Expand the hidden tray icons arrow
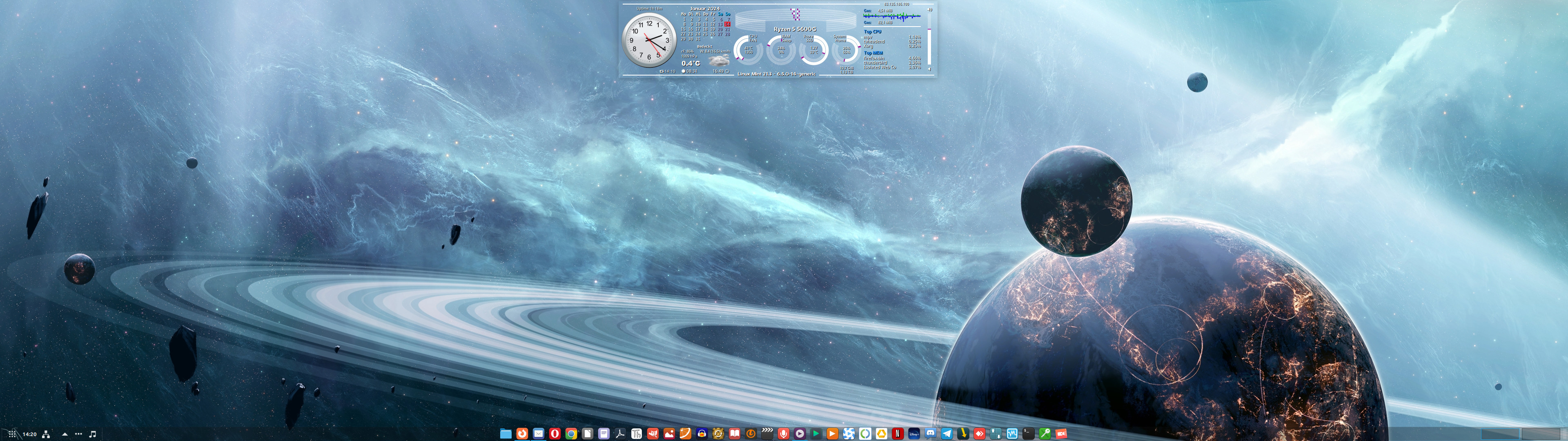1568x441 pixels. click(65, 434)
